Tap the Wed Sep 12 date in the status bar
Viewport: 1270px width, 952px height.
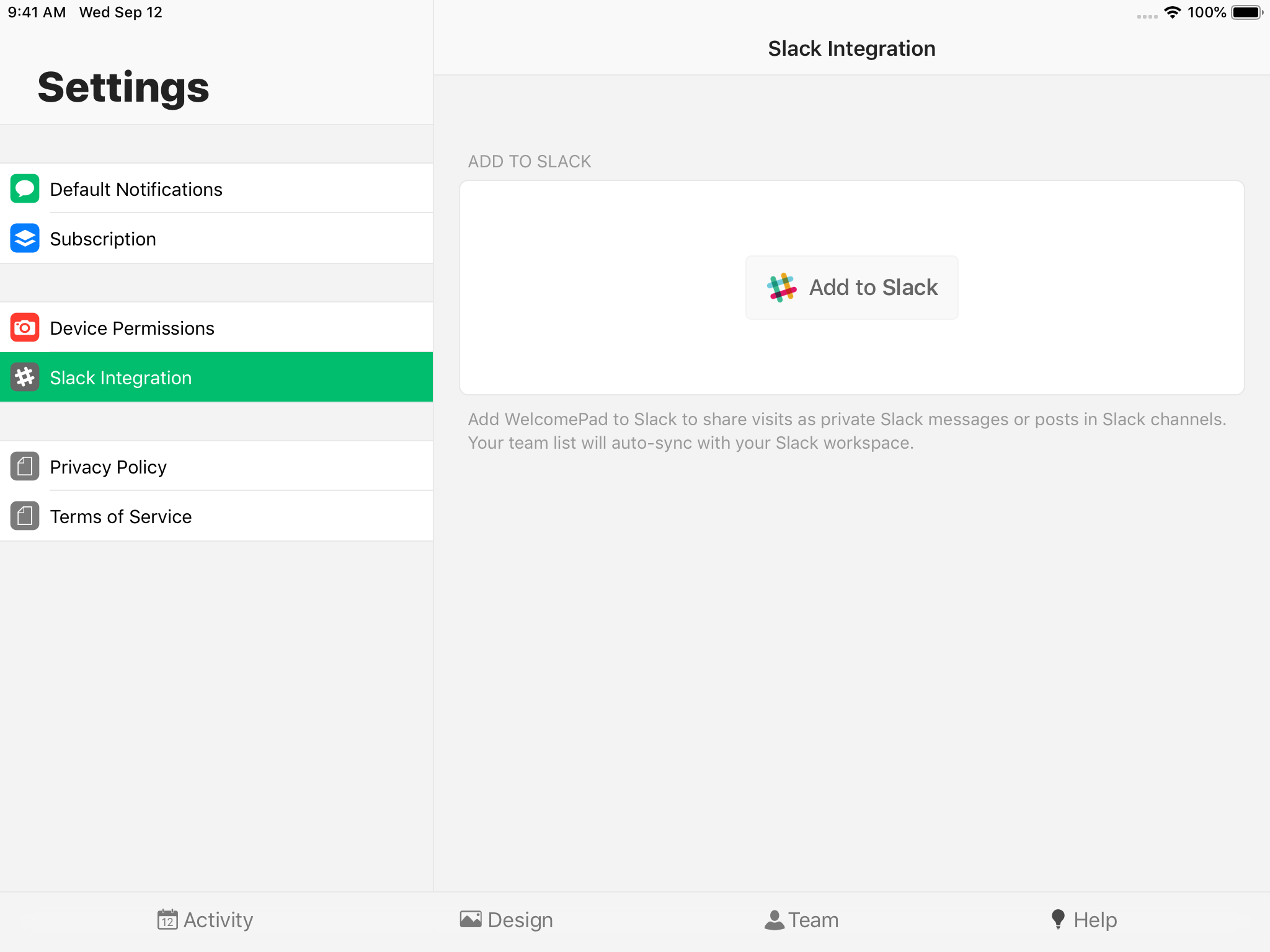point(121,12)
